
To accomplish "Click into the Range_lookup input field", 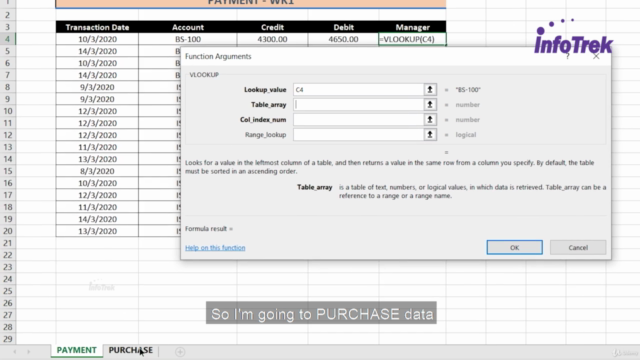I will [x=358, y=135].
